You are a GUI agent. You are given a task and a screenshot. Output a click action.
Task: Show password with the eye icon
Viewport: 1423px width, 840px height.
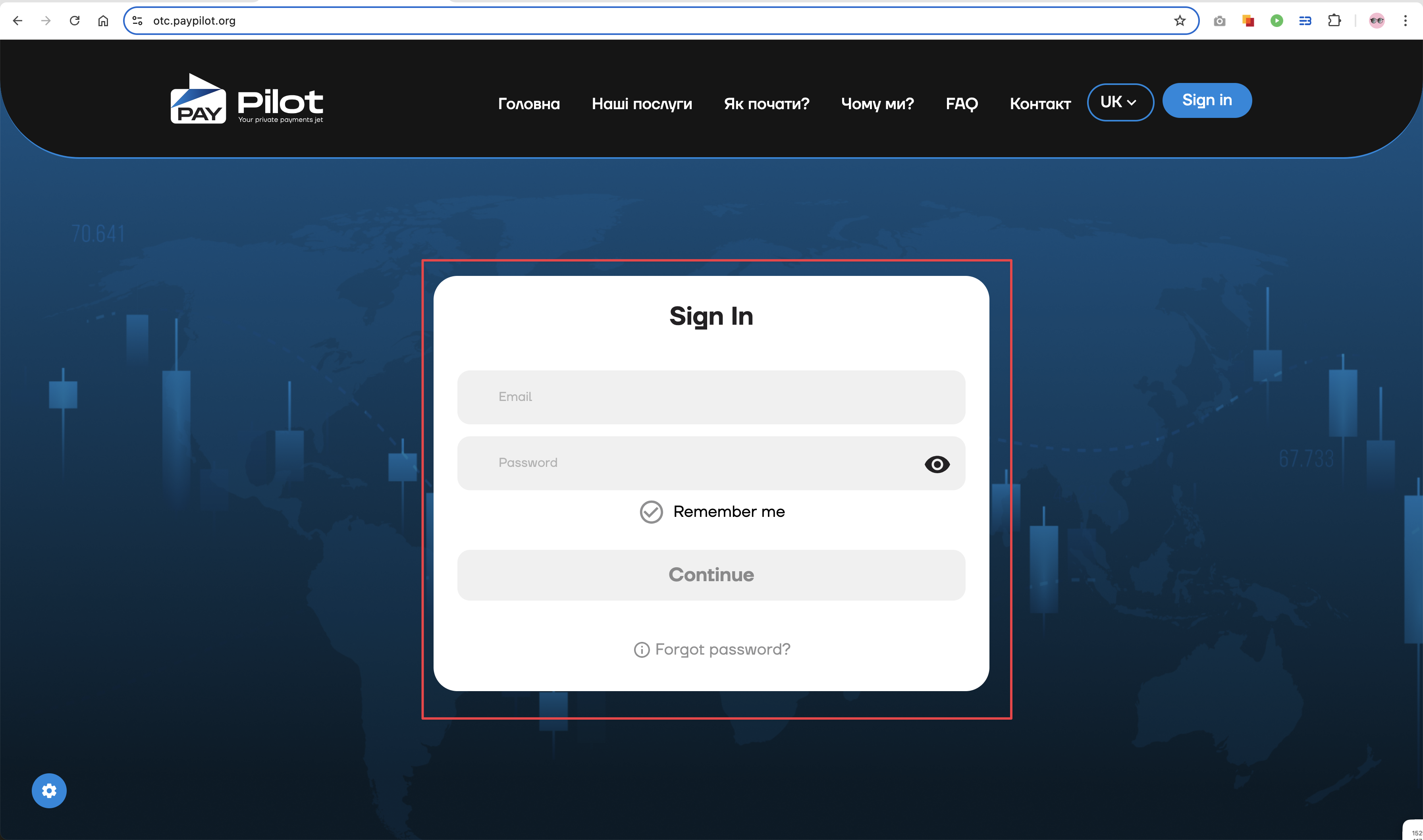pyautogui.click(x=937, y=464)
